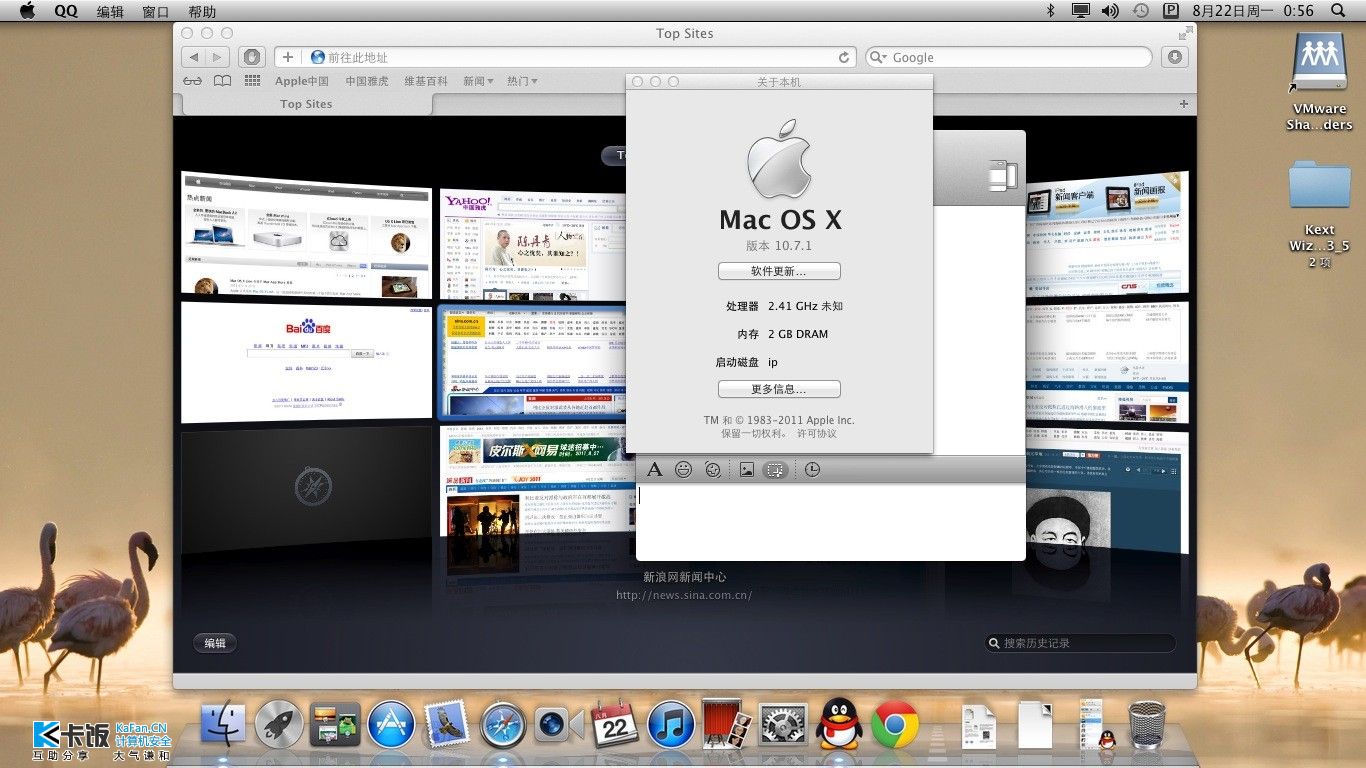Reload the page with the refresh arrow
Viewport: 1366px width, 768px height.
point(844,58)
